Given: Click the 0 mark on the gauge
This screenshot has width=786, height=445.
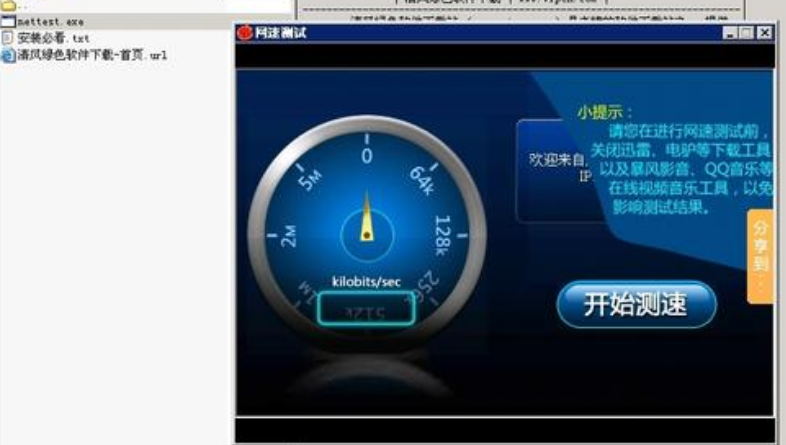Looking at the screenshot, I should pos(366,156).
